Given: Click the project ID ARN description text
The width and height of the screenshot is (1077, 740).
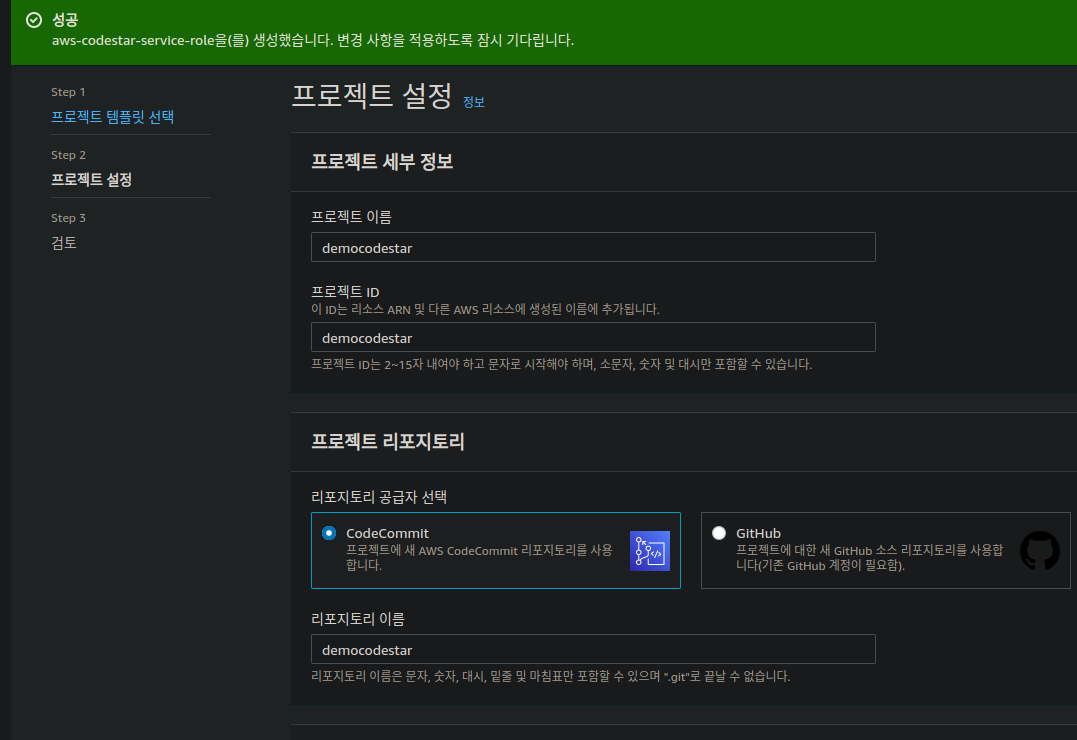Looking at the screenshot, I should click(x=485, y=309).
